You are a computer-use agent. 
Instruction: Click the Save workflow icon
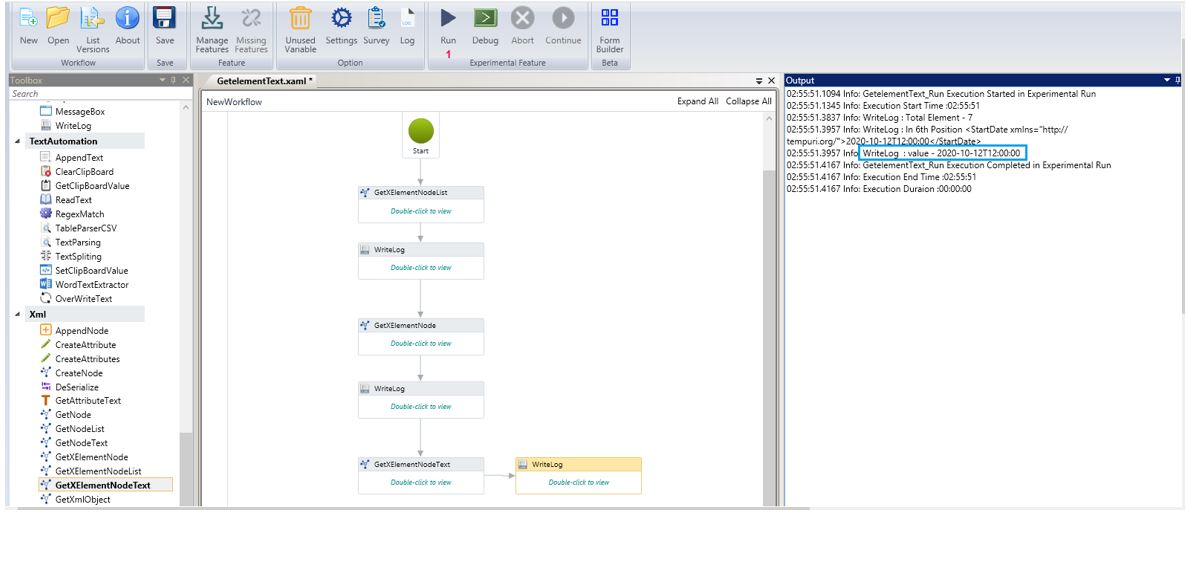coord(164,19)
